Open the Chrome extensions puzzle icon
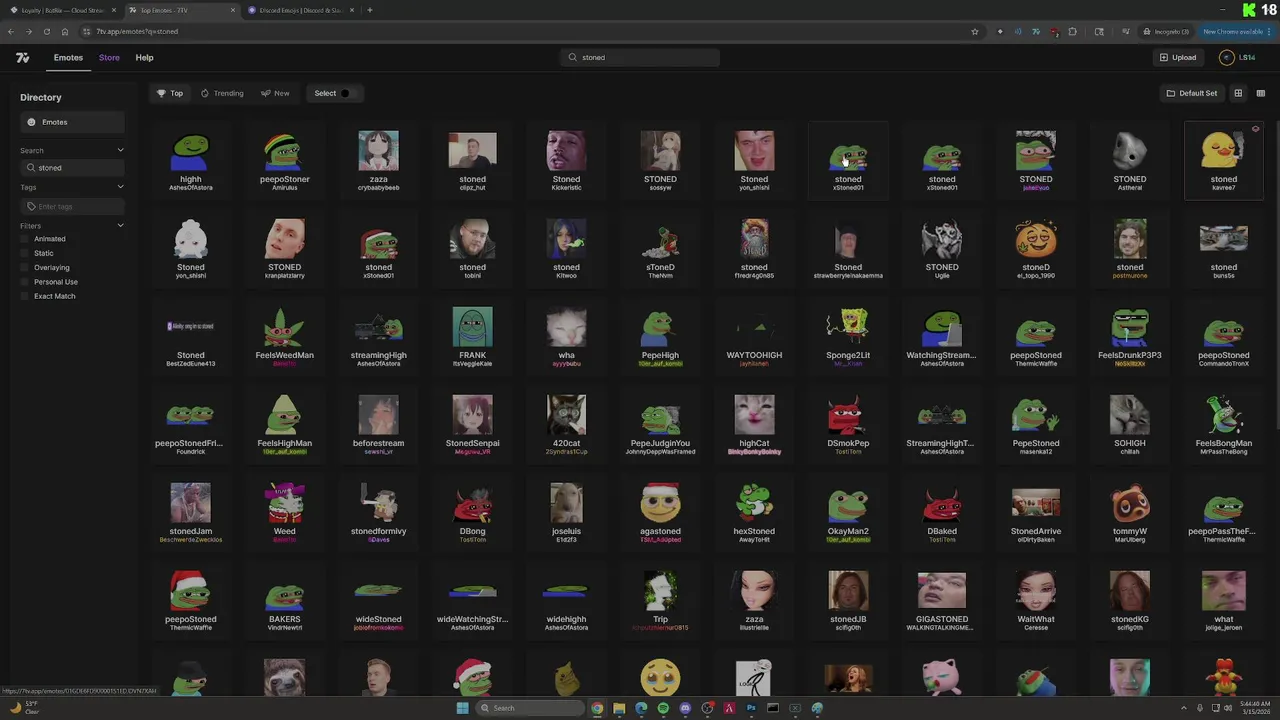The width and height of the screenshot is (1280, 720). click(x=1073, y=31)
